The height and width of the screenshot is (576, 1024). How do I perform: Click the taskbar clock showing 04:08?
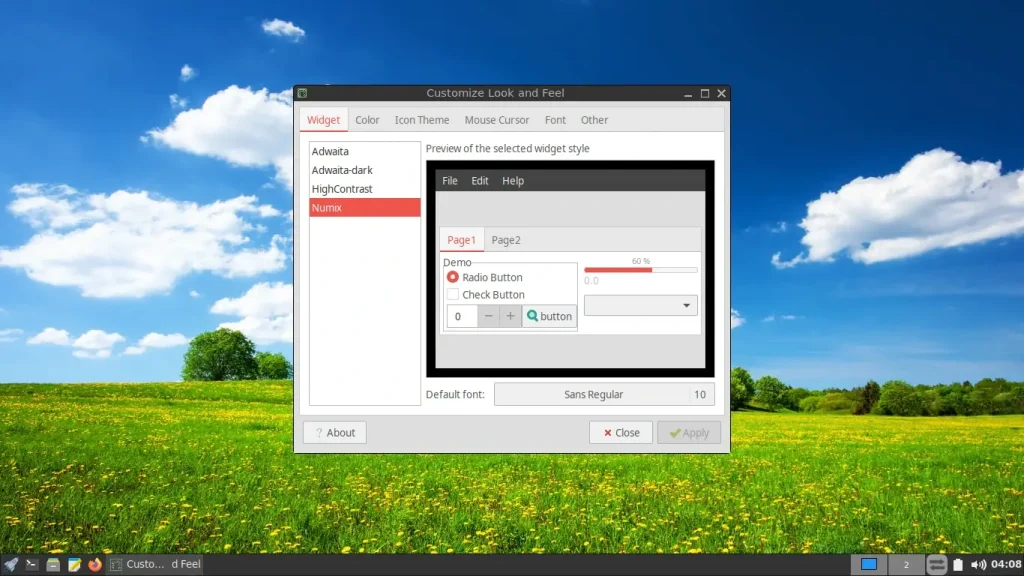(1006, 564)
